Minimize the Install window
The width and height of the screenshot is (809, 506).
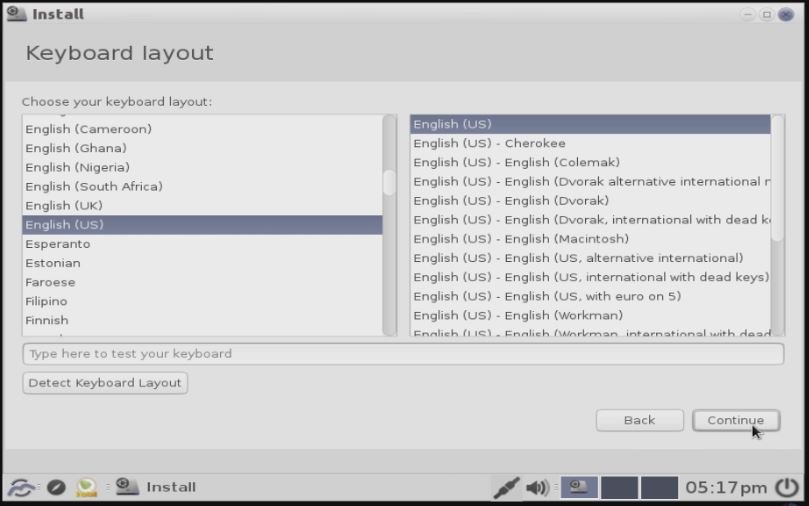(748, 14)
